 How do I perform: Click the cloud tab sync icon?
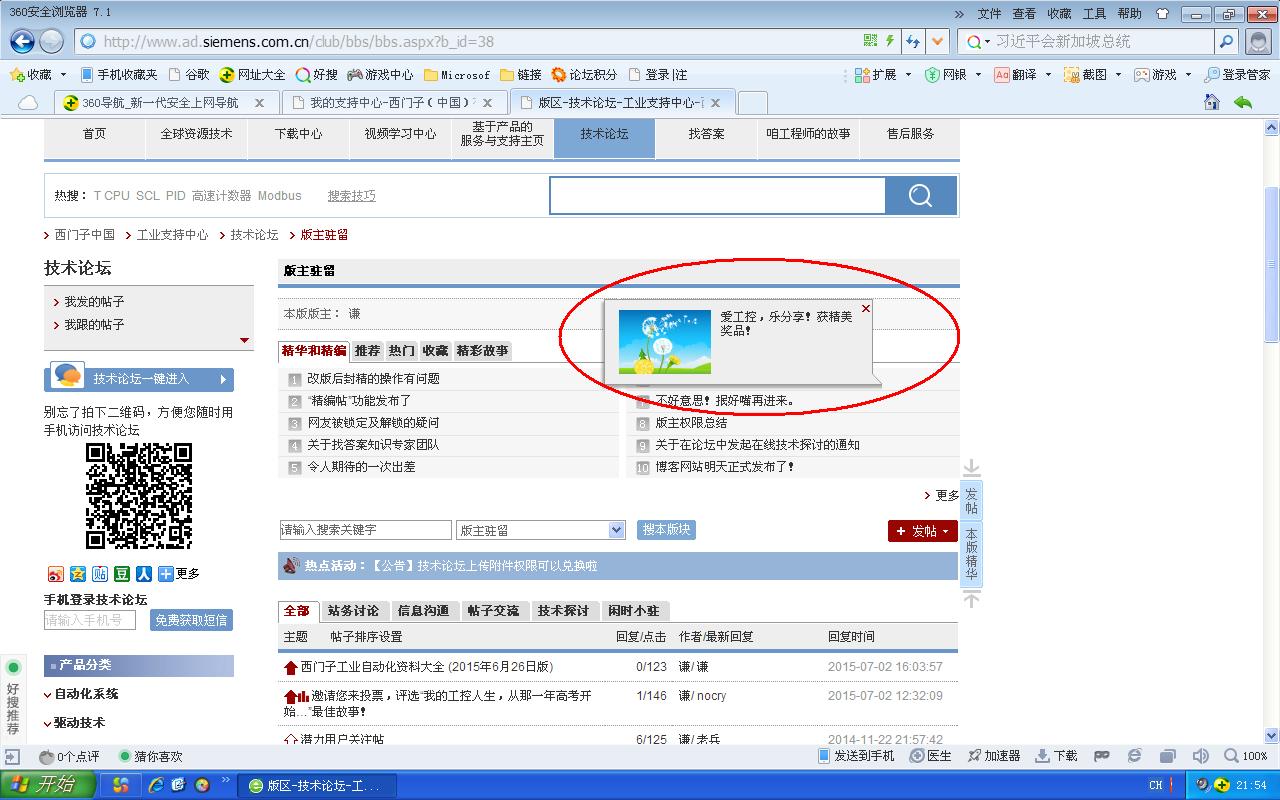(28, 102)
